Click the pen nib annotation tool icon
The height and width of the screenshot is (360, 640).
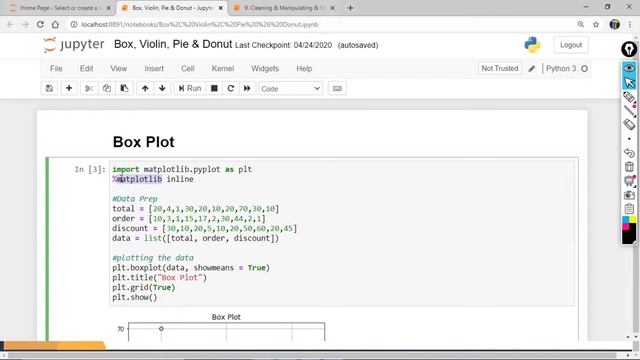[x=629, y=49]
